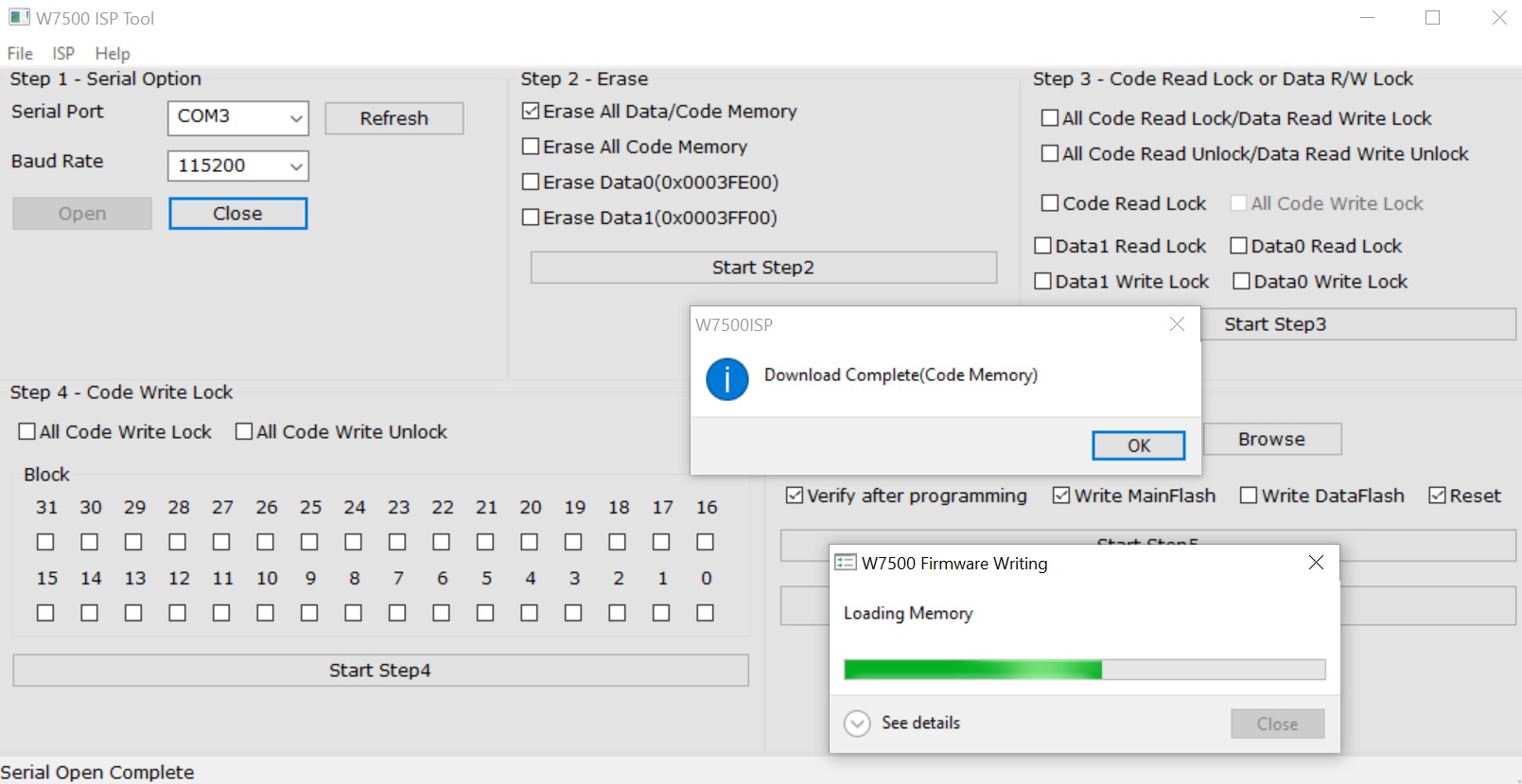This screenshot has width=1522, height=784.
Task: Enable the Code Read Lock checkbox
Action: [1050, 203]
